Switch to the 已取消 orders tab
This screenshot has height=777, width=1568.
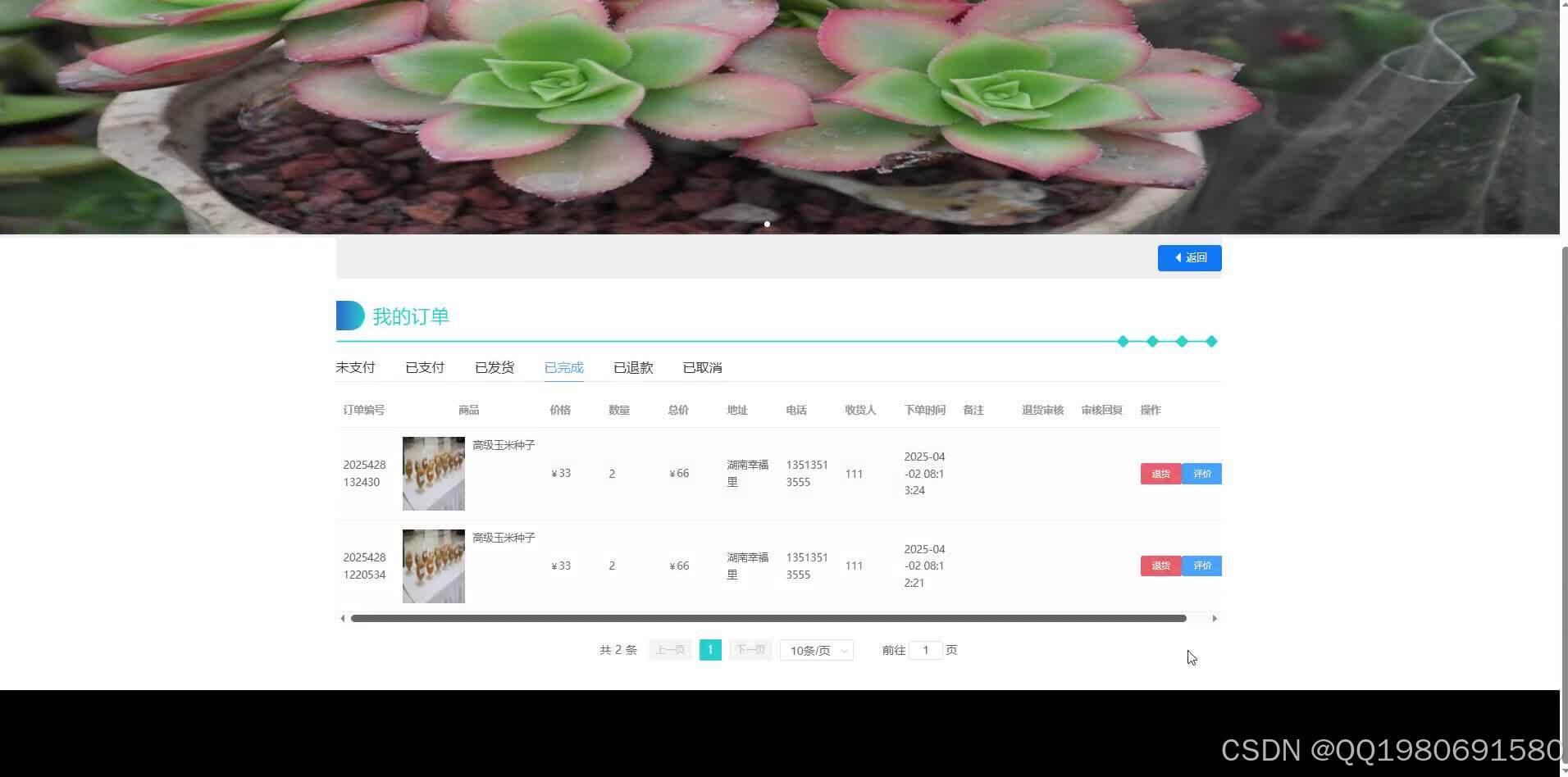(x=701, y=367)
